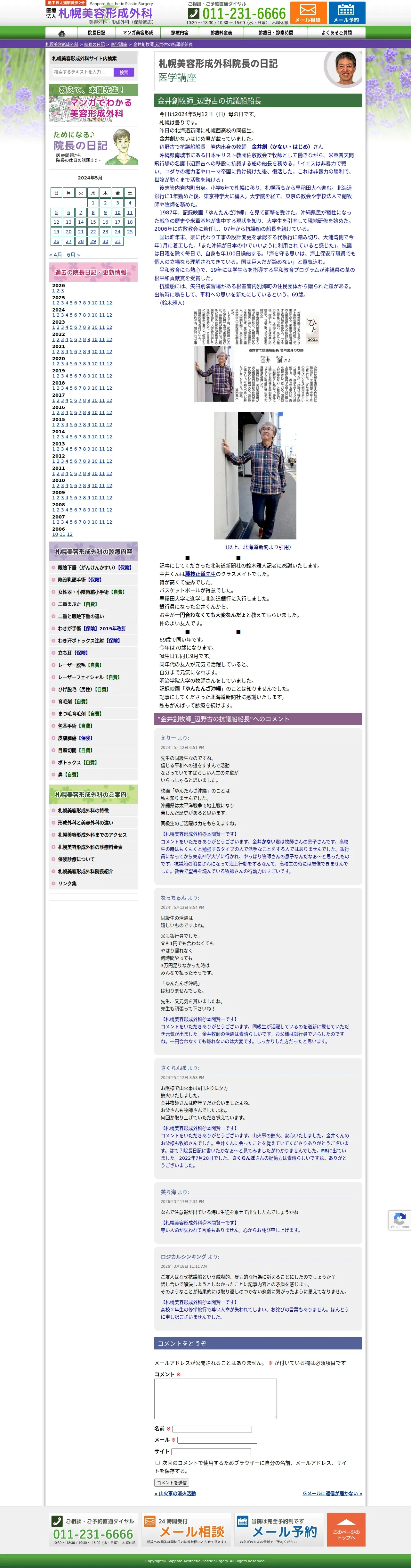The width and height of the screenshot is (411, 1568).
Task: Click the reCAPTCHA badge
Action: pyautogui.click(x=399, y=1220)
